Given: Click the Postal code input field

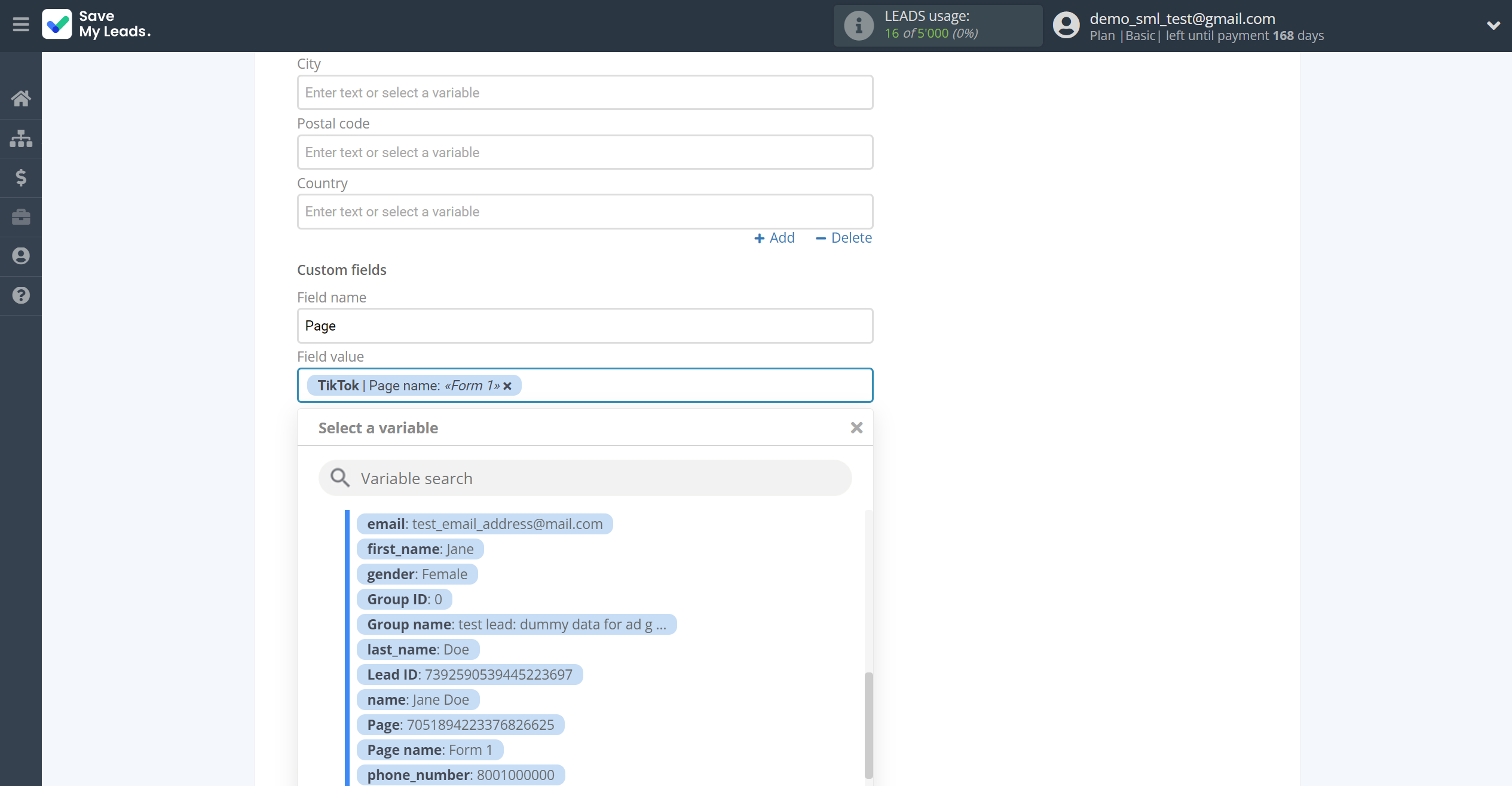Looking at the screenshot, I should point(585,152).
